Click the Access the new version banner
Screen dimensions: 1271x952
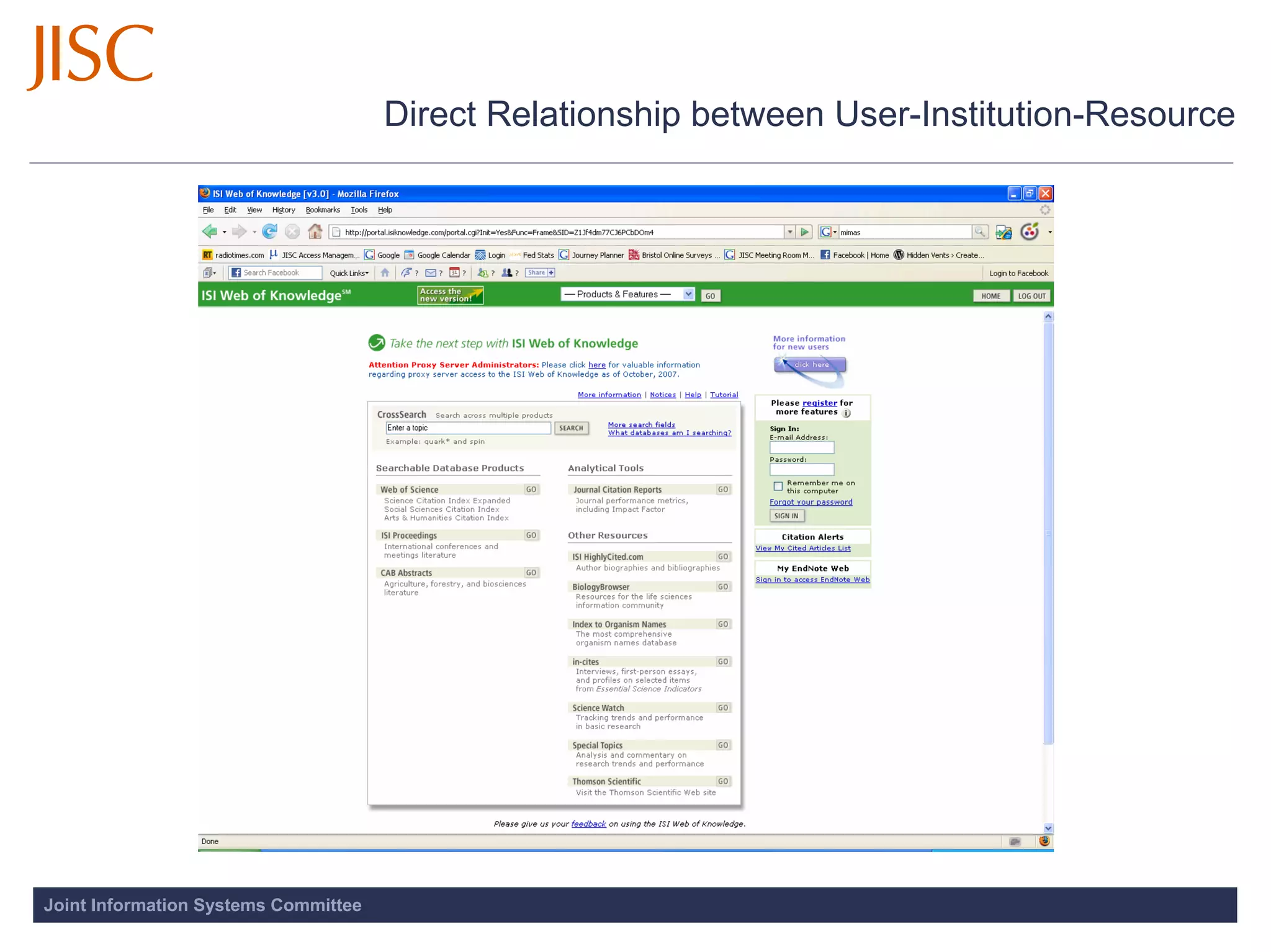[x=450, y=295]
